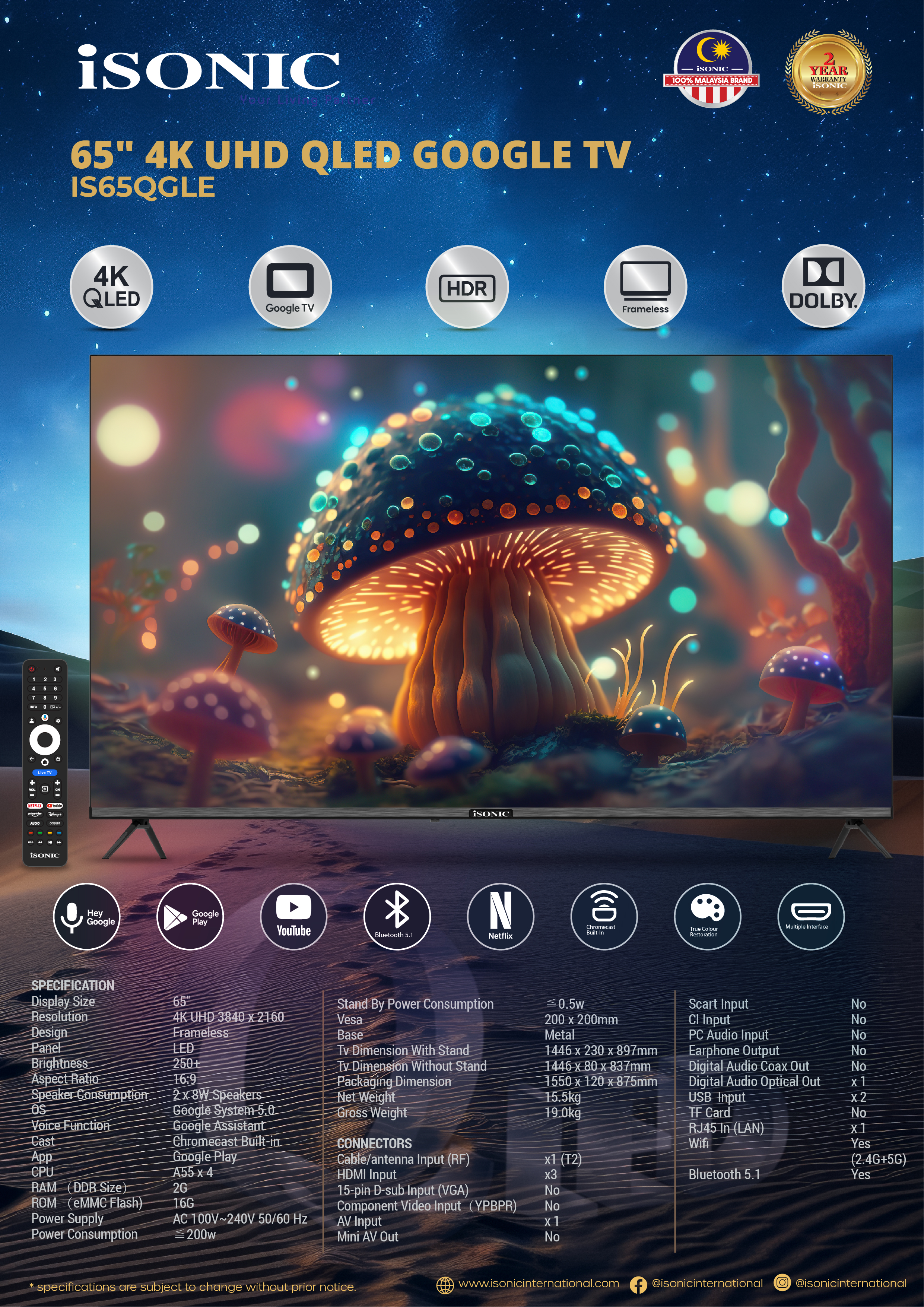
Task: Click the CONNECTORS heading
Action: click(x=374, y=1143)
